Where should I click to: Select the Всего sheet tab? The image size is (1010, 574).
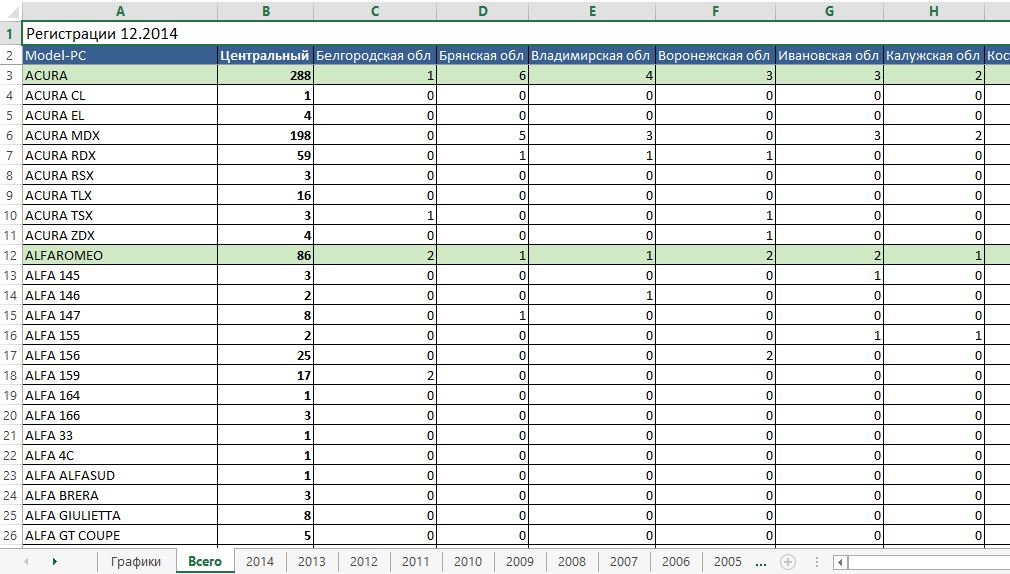point(205,561)
